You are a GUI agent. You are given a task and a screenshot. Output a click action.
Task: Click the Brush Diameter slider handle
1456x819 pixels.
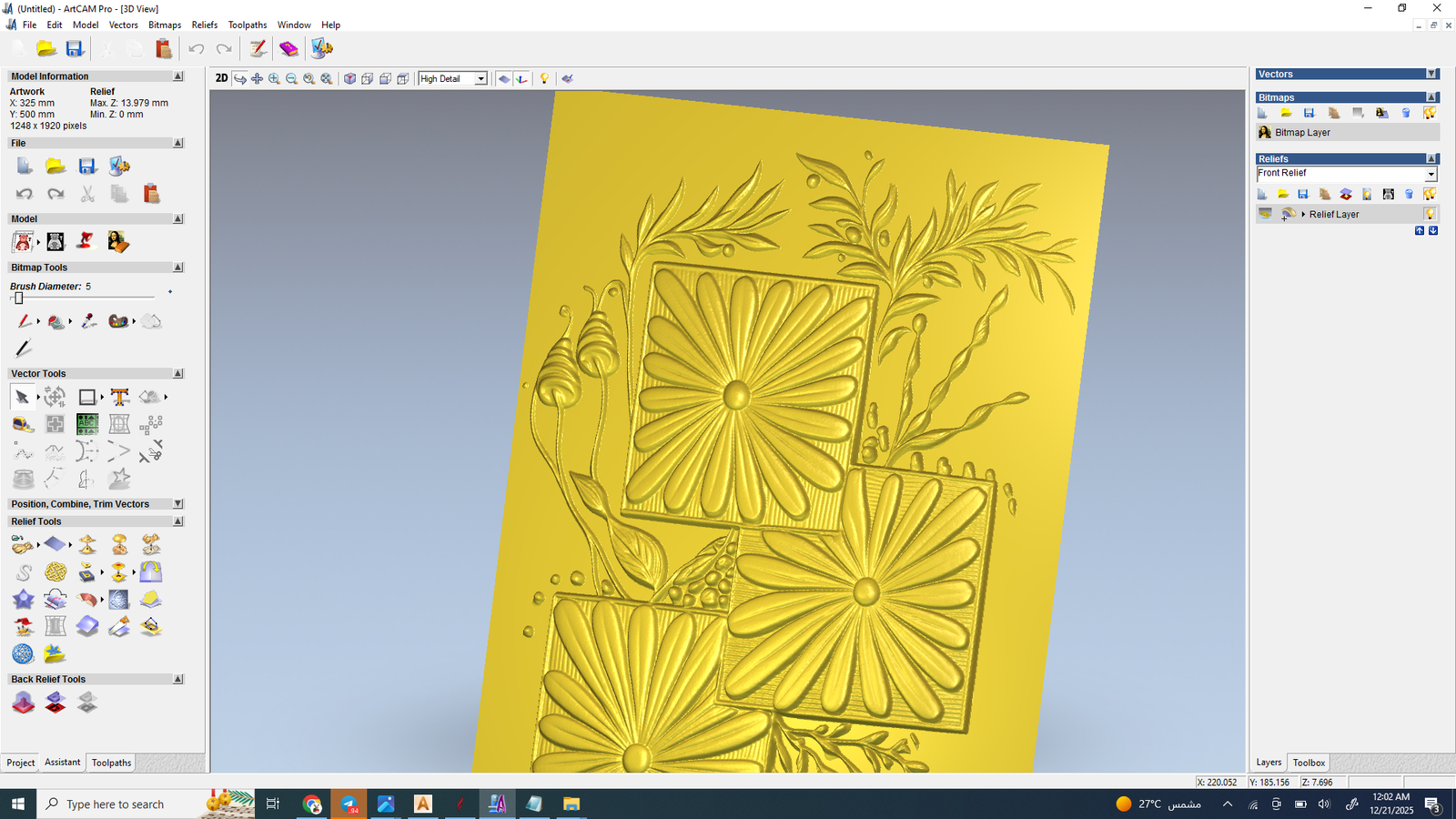18,298
